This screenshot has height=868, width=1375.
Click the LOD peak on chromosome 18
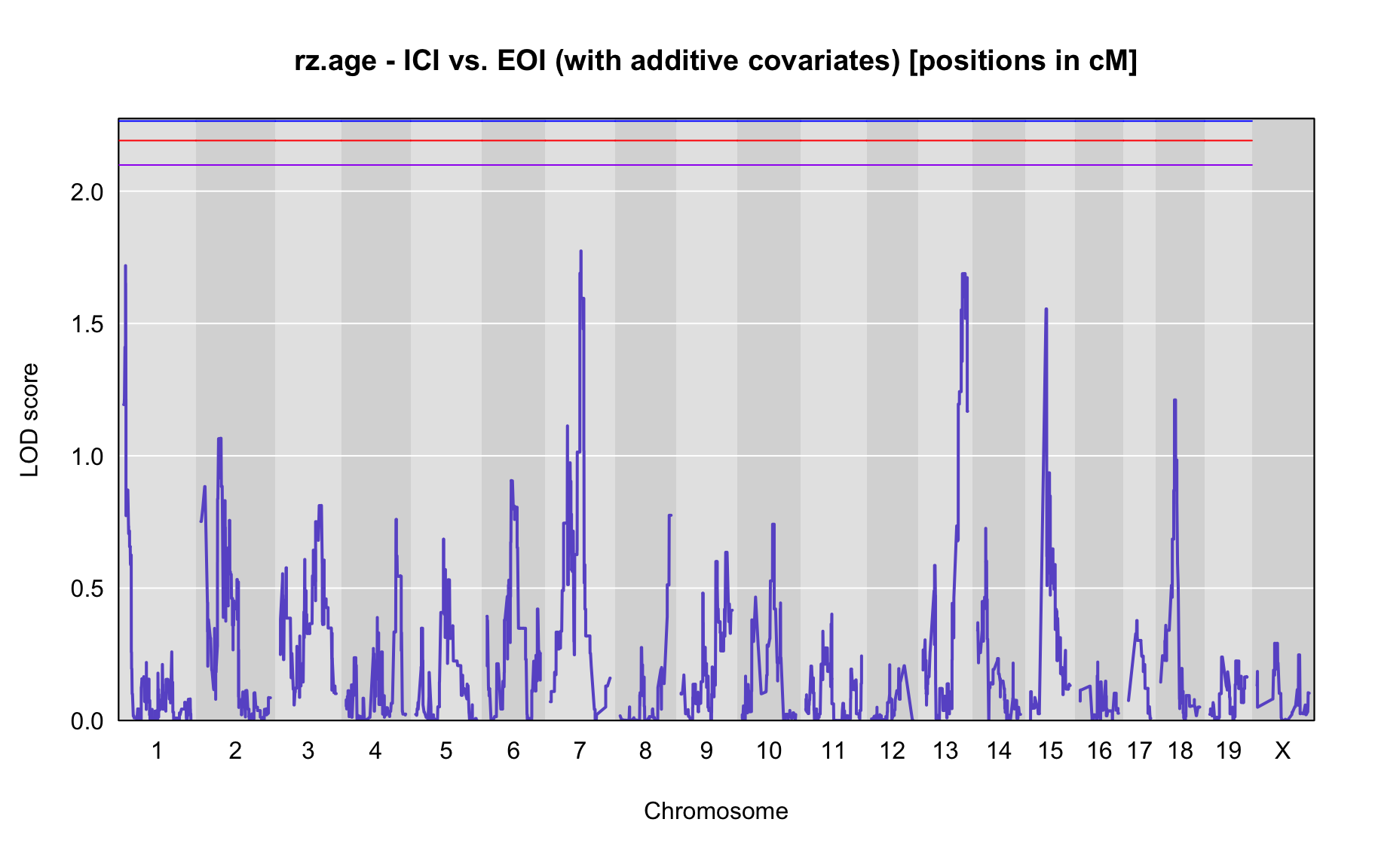(x=1174, y=400)
